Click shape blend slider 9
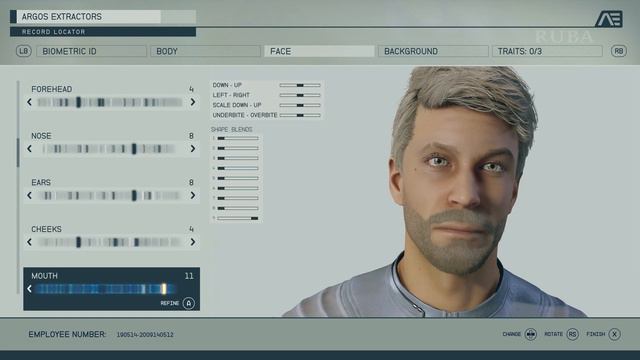Image resolution: width=640 pixels, height=360 pixels. click(238, 218)
